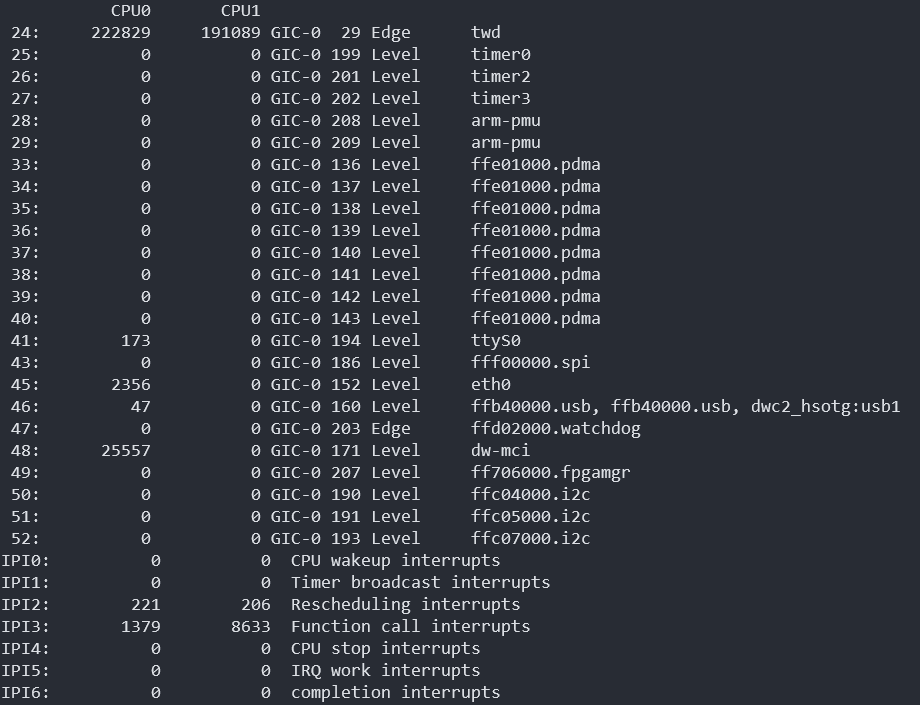Click the Rescheduling interrupts label
Viewport: 920px width, 705px height.
tap(405, 605)
